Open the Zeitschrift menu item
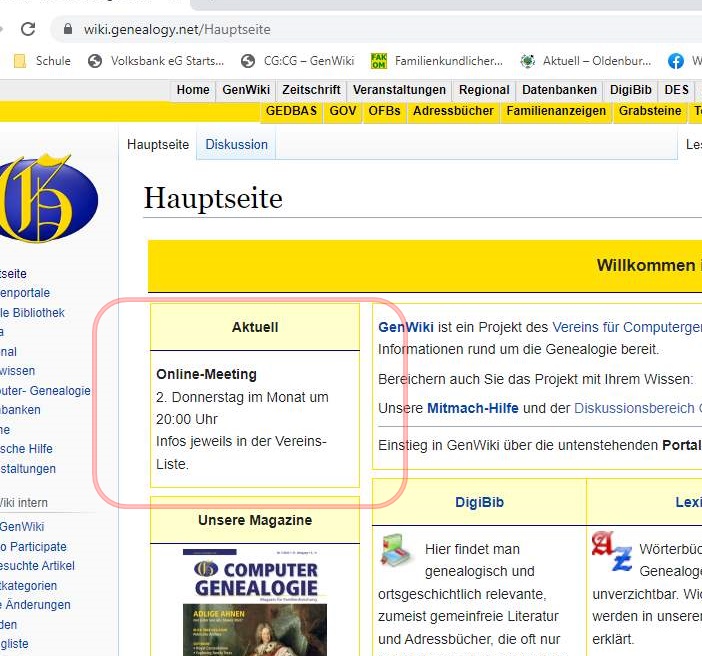The height and width of the screenshot is (656, 702). click(311, 90)
